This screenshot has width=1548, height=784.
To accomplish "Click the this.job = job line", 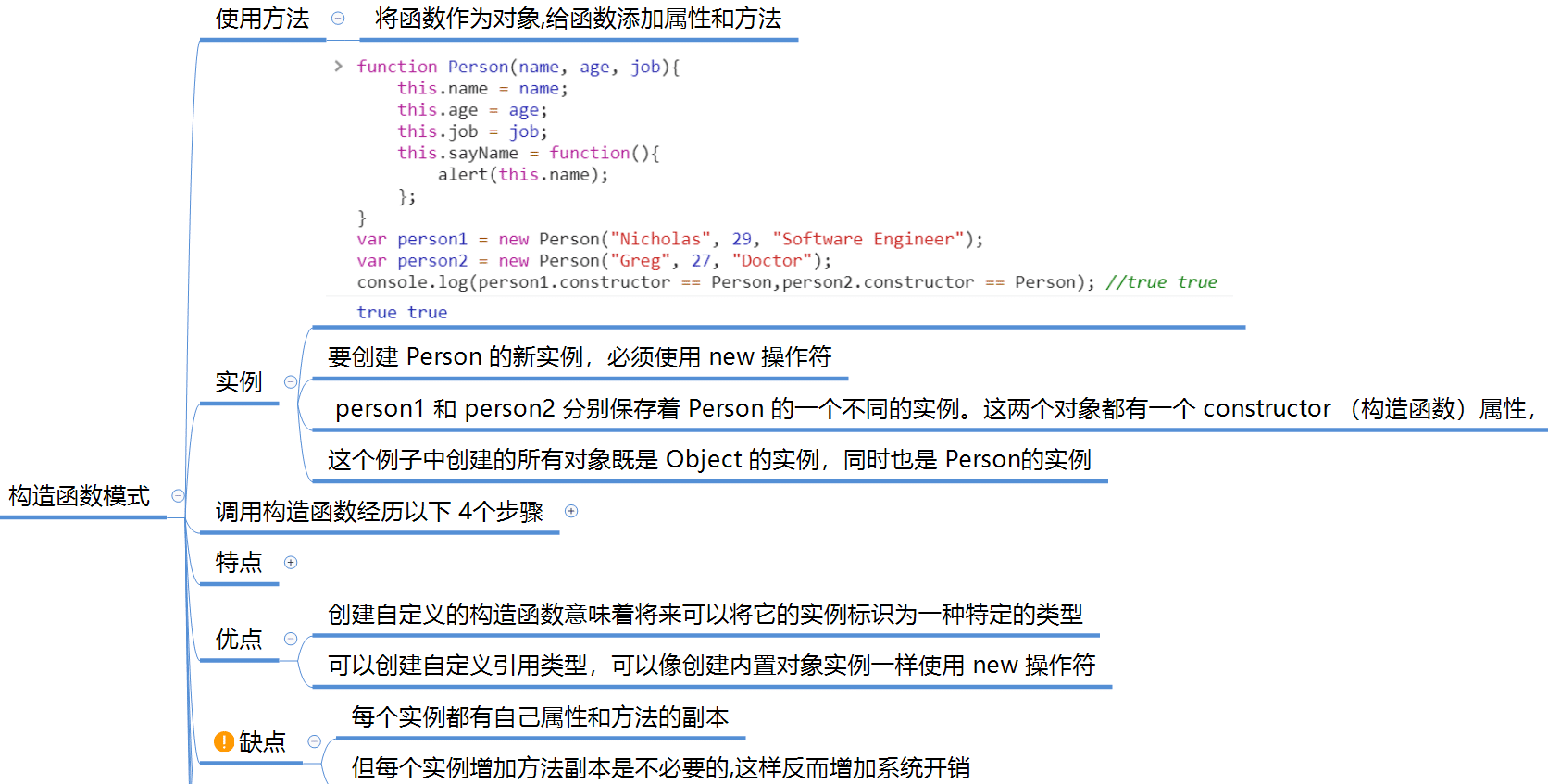I will click(473, 131).
